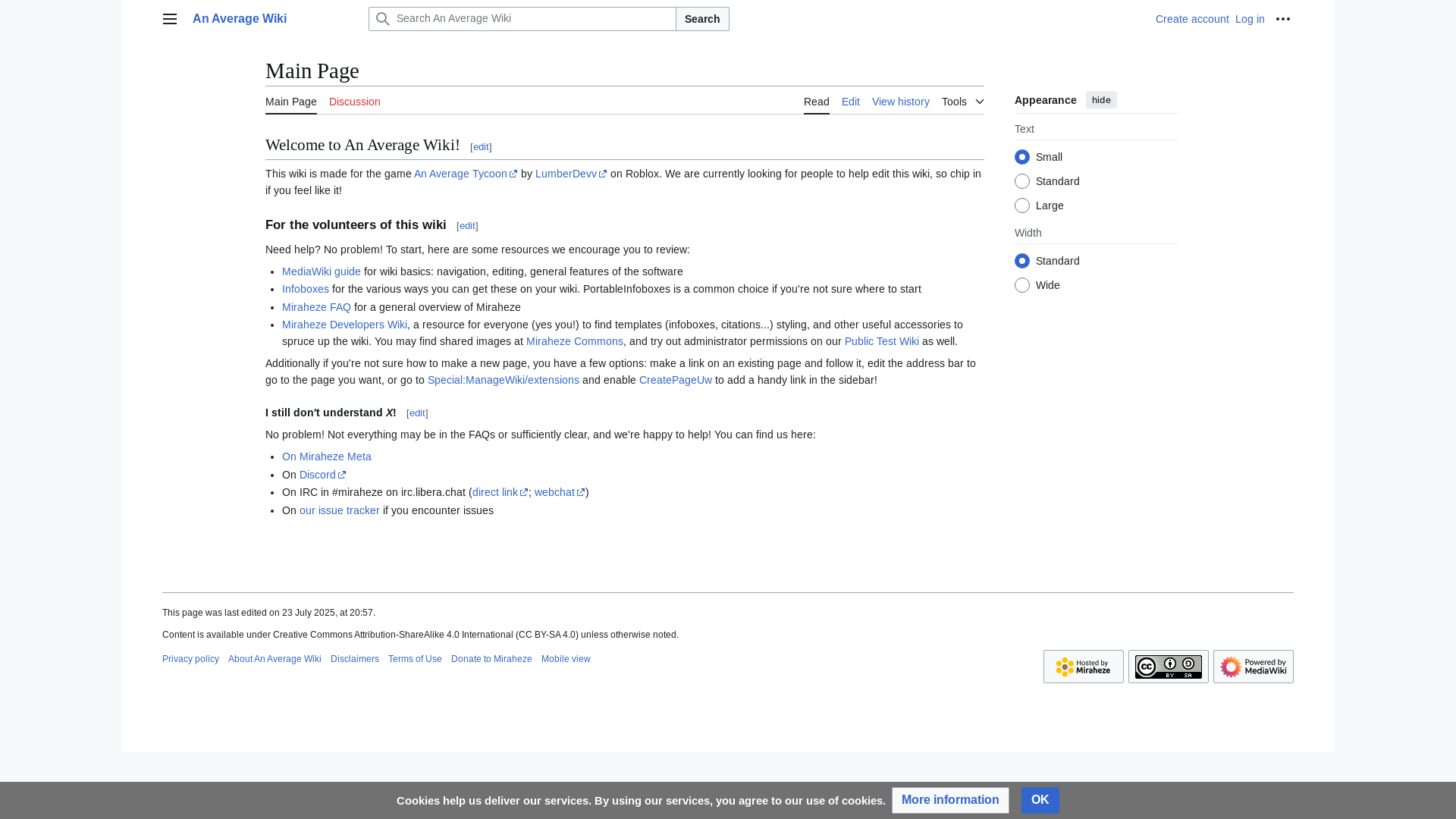This screenshot has width=1456, height=819.
Task: Open Donate to Miraheze link
Action: click(x=491, y=659)
